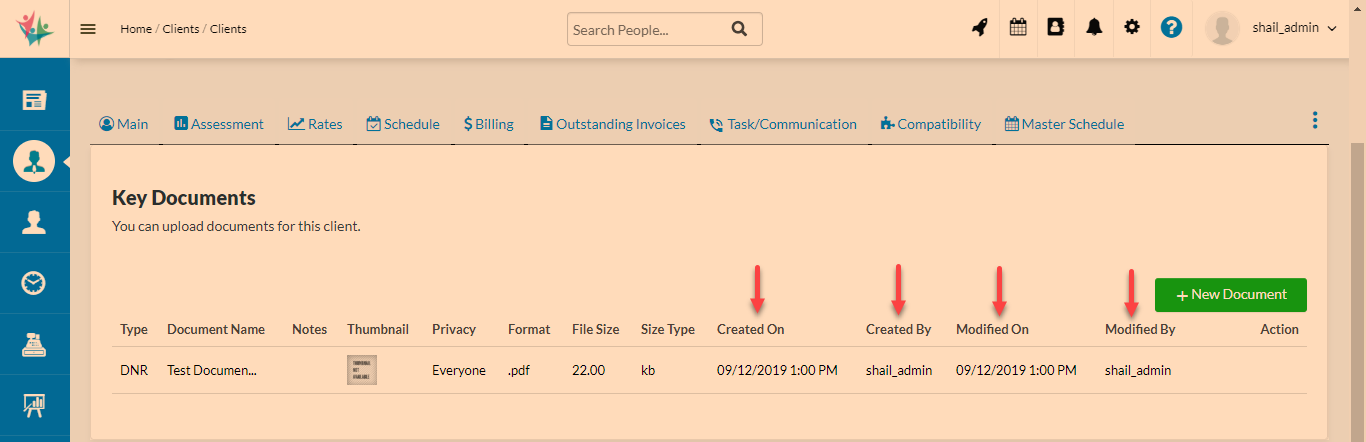This screenshot has width=1366, height=442.
Task: Open the Test Document thumbnail image
Action: pyautogui.click(x=362, y=370)
